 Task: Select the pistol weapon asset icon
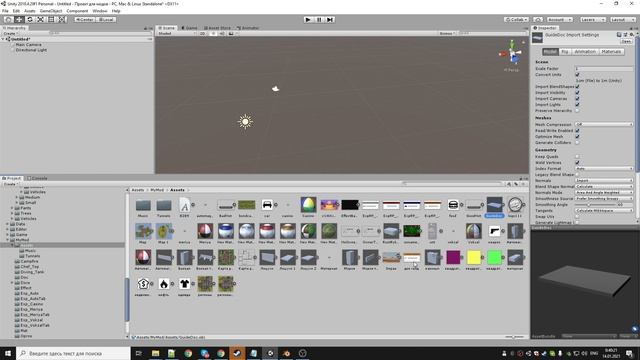coord(494,231)
